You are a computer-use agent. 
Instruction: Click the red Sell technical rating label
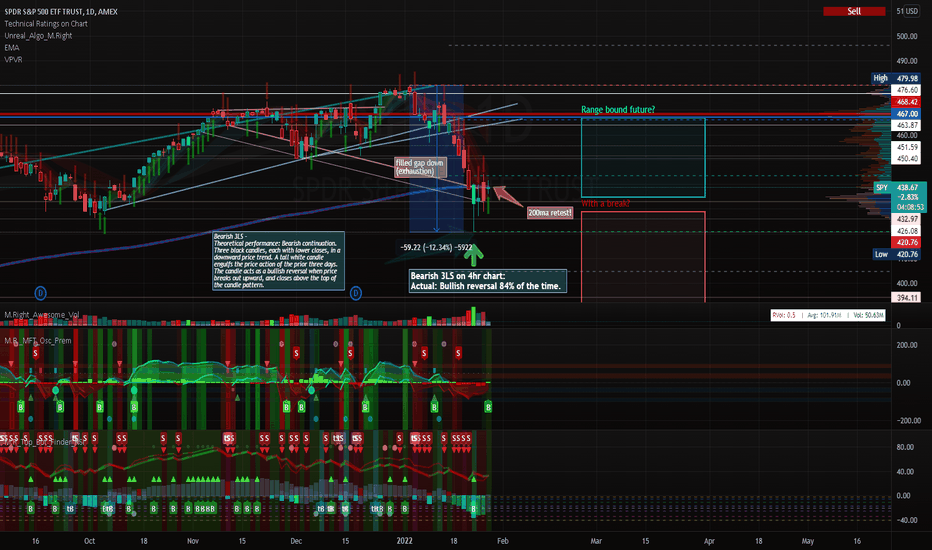(x=854, y=11)
